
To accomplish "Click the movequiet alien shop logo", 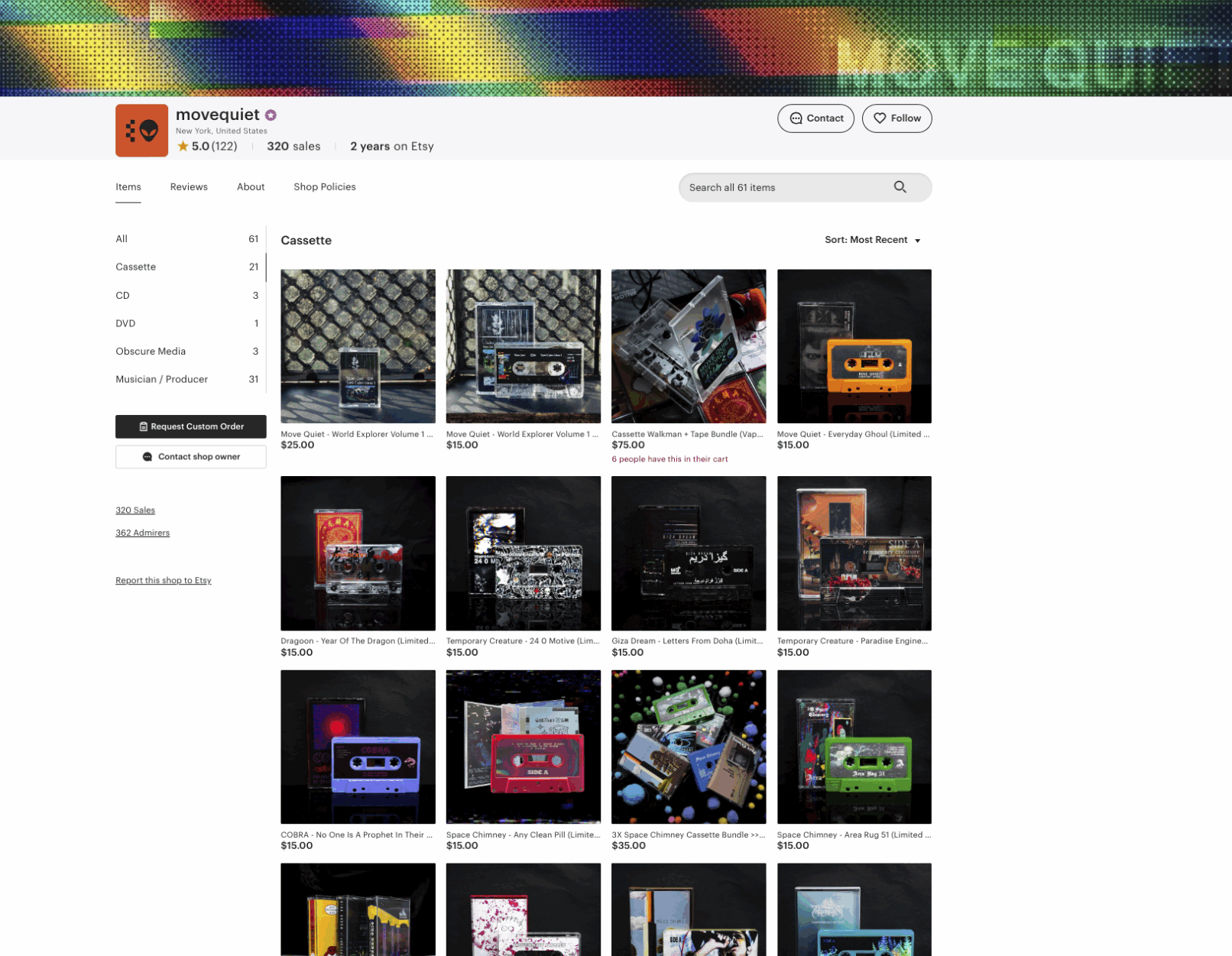I will coord(141,131).
